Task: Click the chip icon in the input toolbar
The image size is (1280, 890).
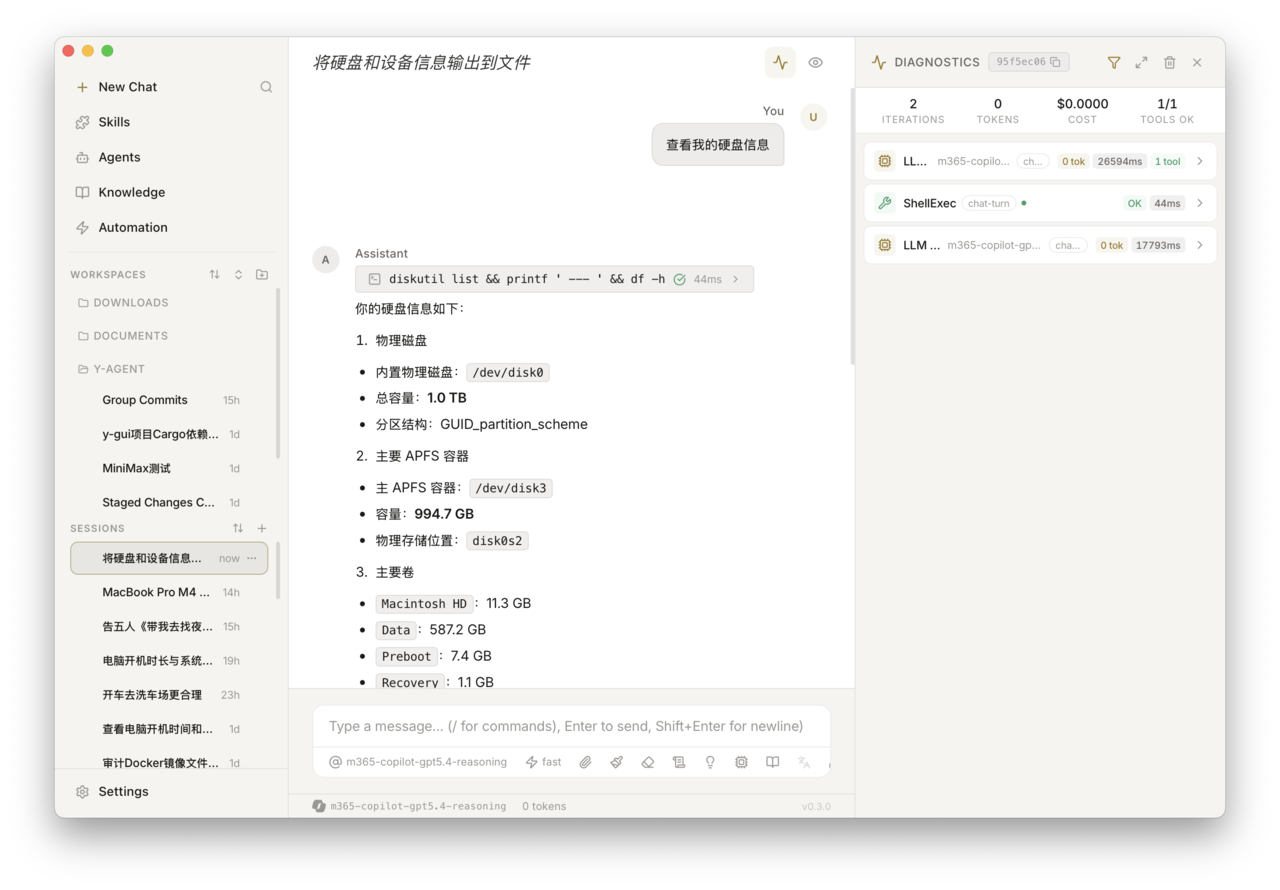Action: tap(741, 762)
